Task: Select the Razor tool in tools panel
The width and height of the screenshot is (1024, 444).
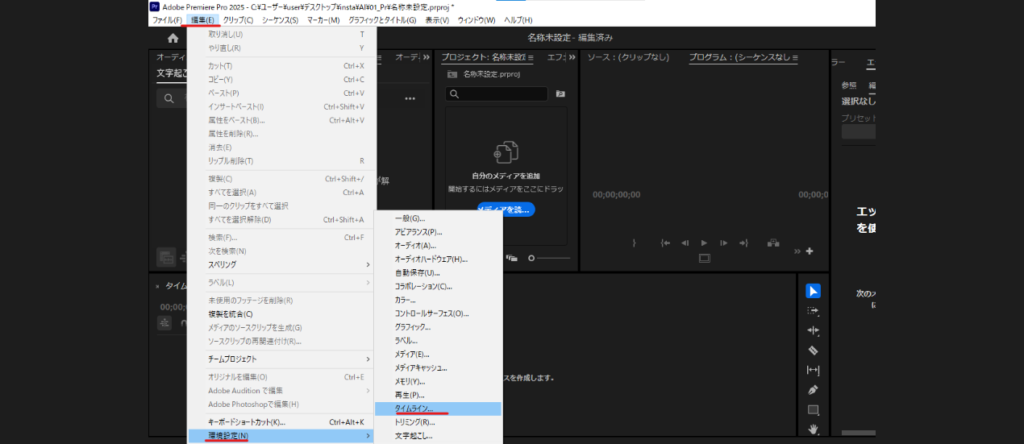Action: [813, 350]
